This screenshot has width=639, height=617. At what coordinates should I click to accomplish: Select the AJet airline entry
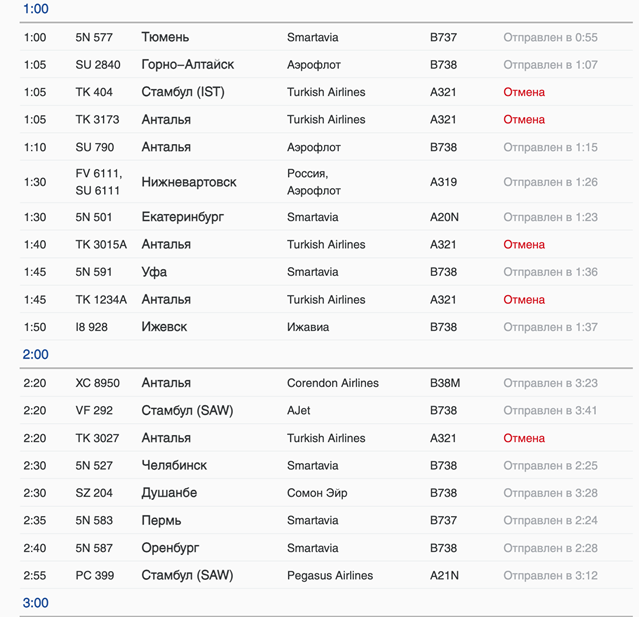click(x=299, y=410)
